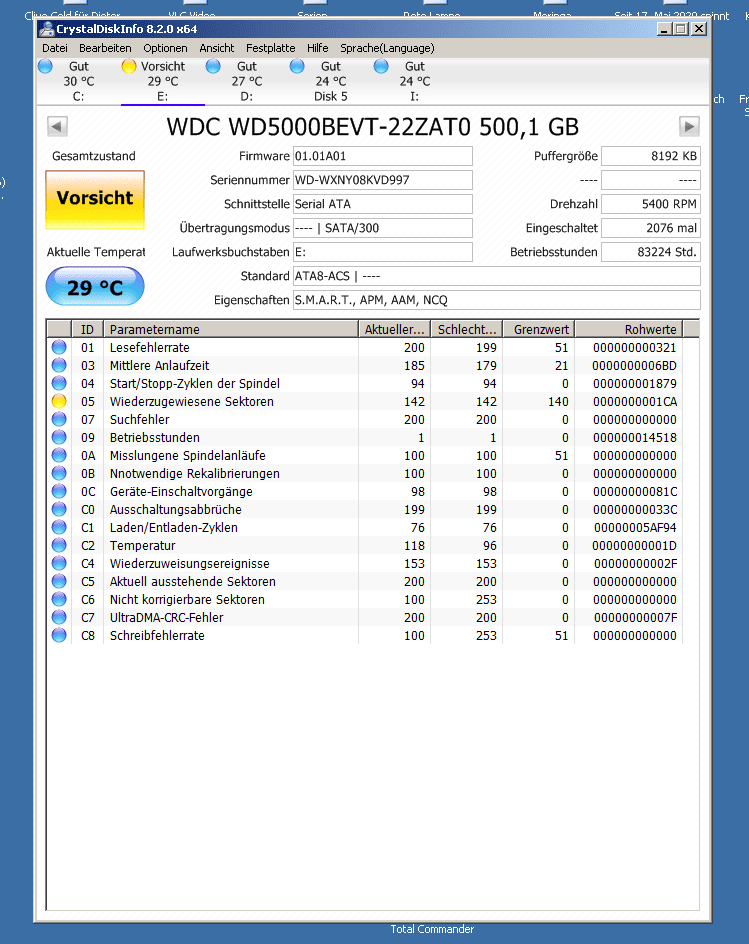The height and width of the screenshot is (944, 749).
Task: Click status icon for Ausschaltungsabbrüche
Action: [x=59, y=509]
